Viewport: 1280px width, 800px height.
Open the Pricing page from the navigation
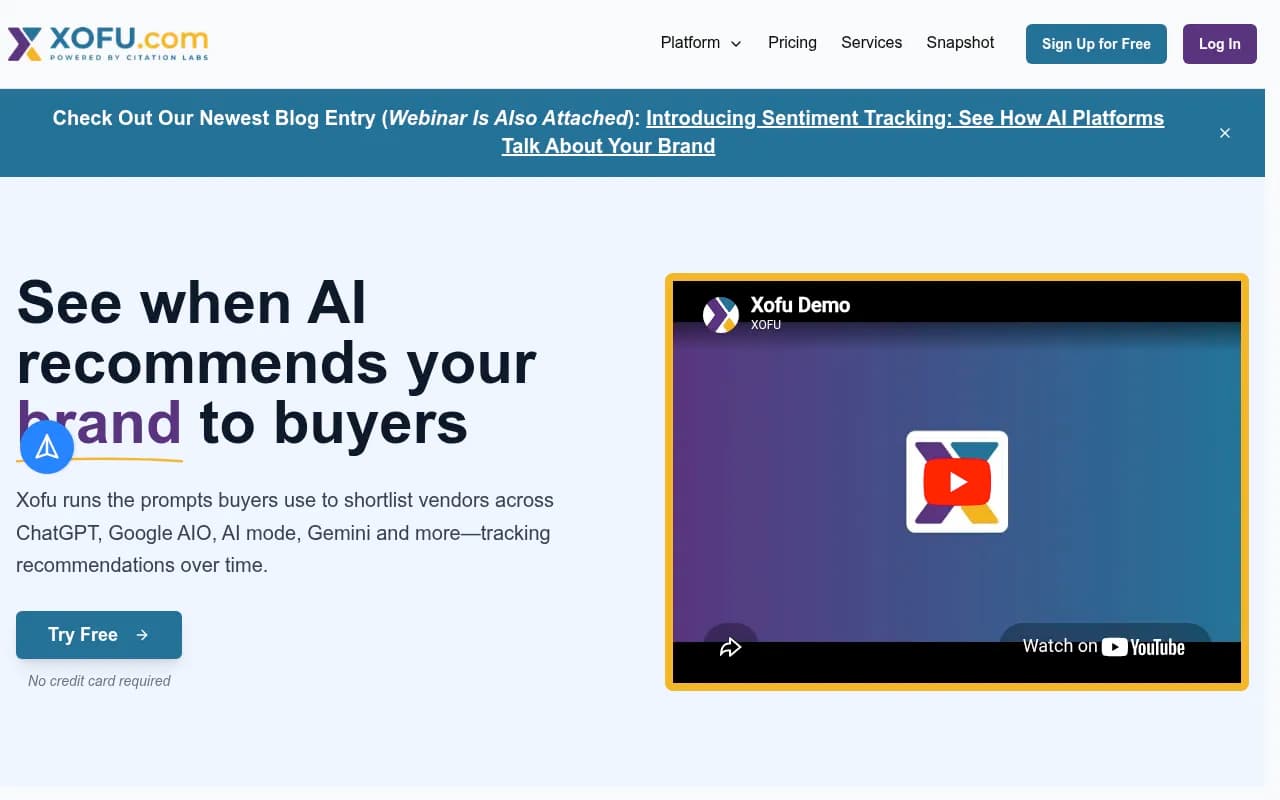click(x=792, y=43)
